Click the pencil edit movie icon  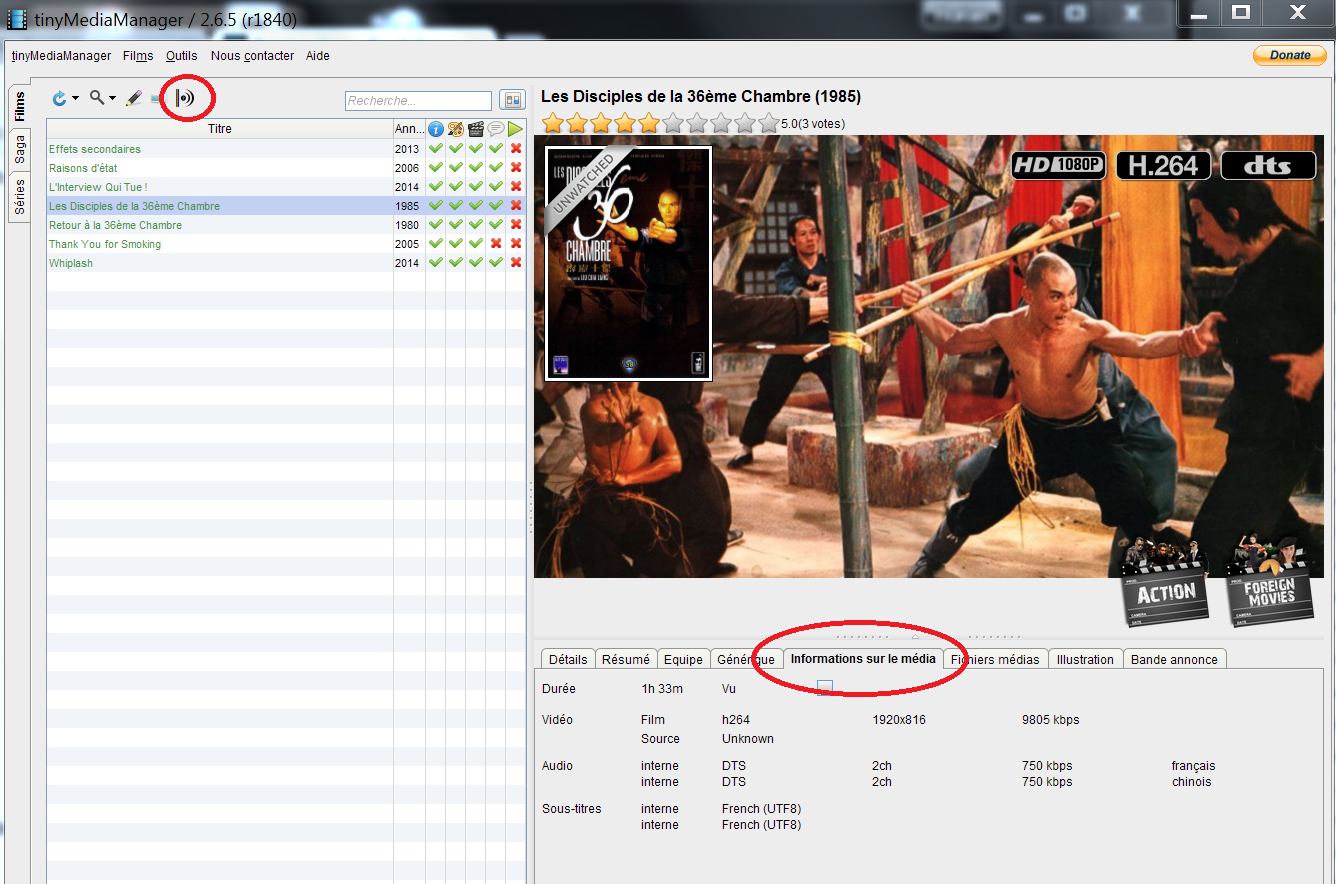134,98
